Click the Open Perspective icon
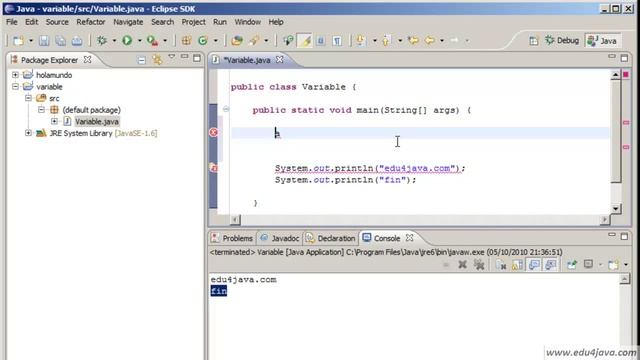Image resolution: width=640 pixels, height=360 pixels. [533, 40]
